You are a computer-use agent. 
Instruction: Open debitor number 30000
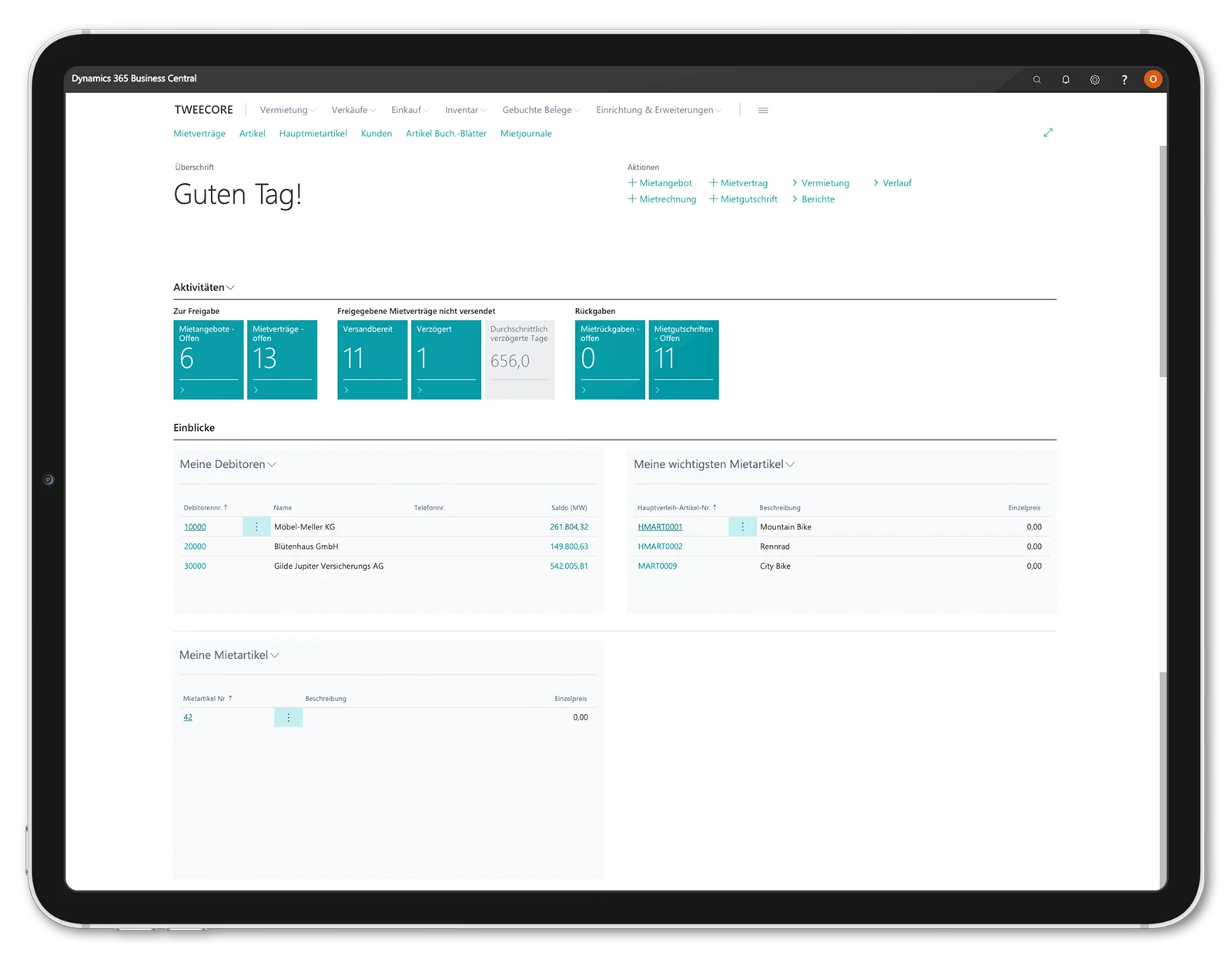point(195,566)
